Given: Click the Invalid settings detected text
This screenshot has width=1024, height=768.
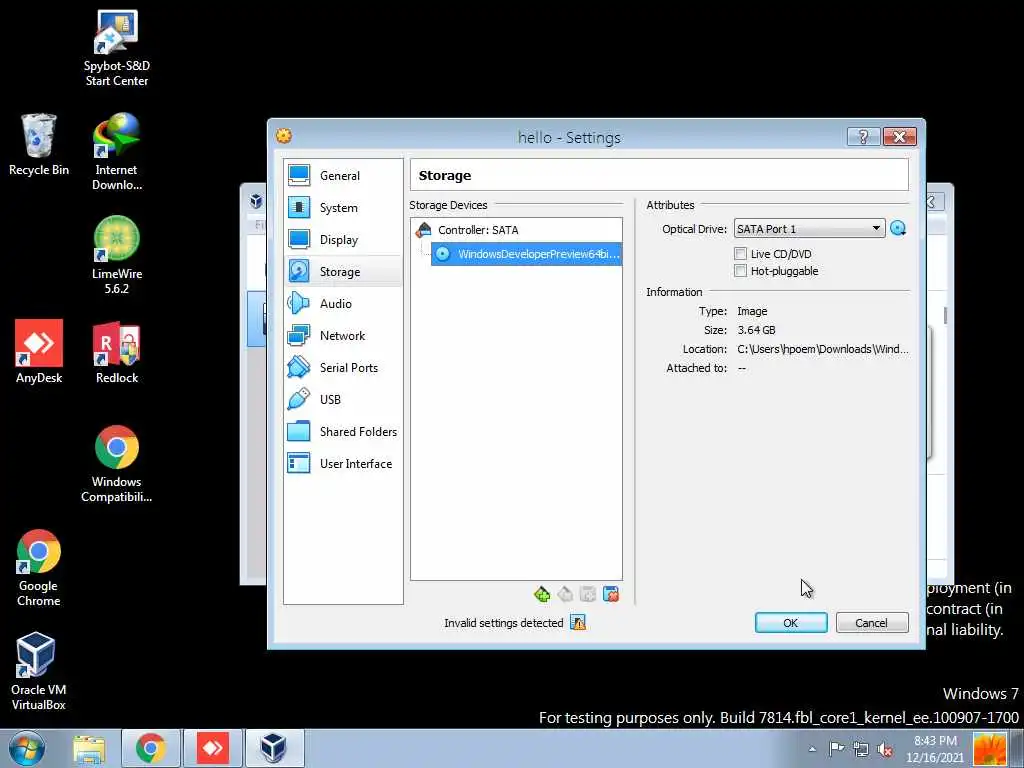Looking at the screenshot, I should point(504,623).
